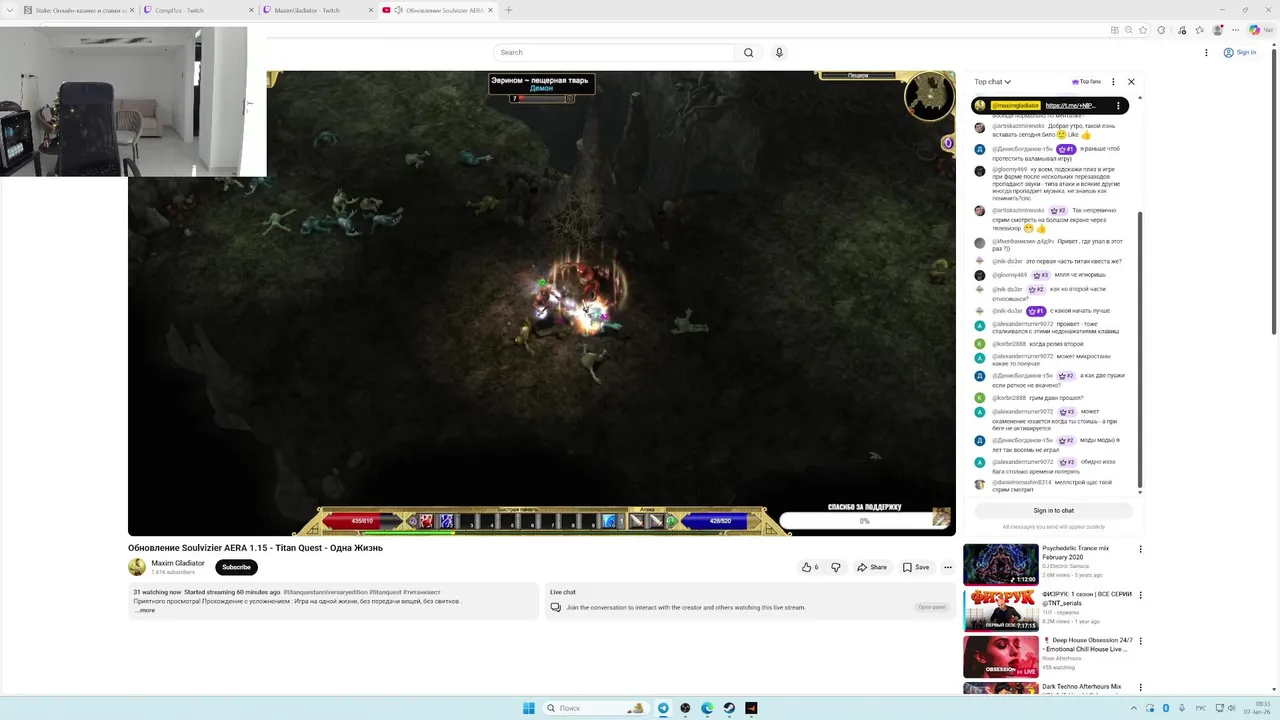Open options for ФИЗРУК video suggestion
Viewport: 1280px width, 720px height.
[1140, 595]
